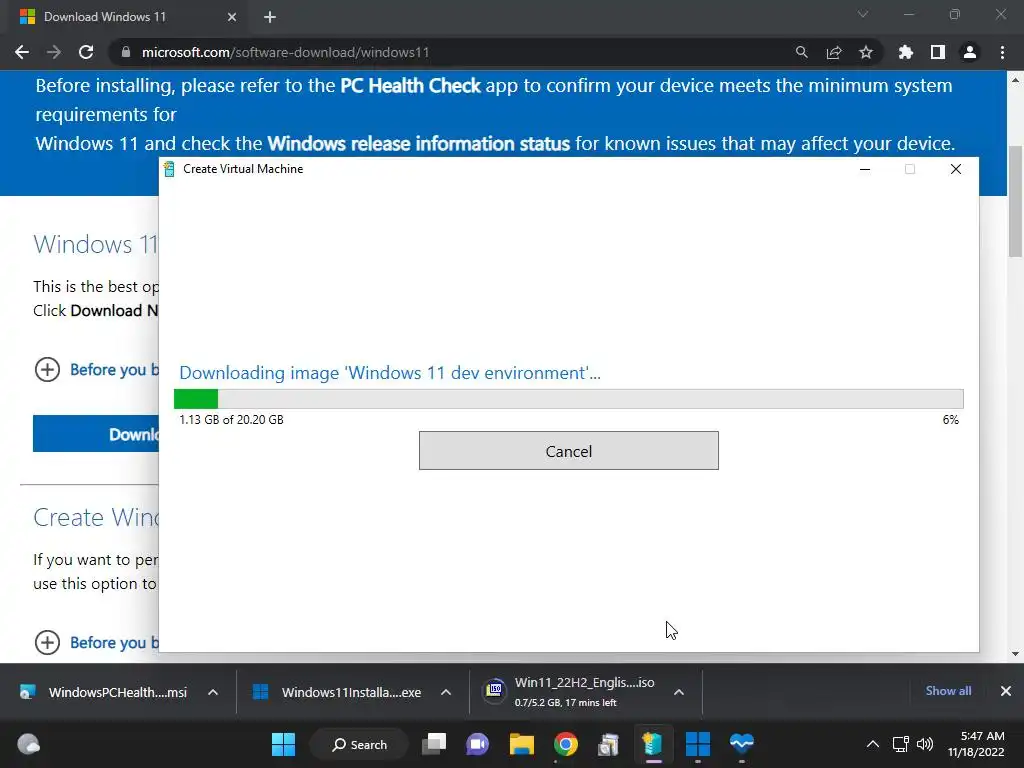This screenshot has height=768, width=1024.
Task: Switch to Chrome on the taskbar
Action: coord(566,744)
